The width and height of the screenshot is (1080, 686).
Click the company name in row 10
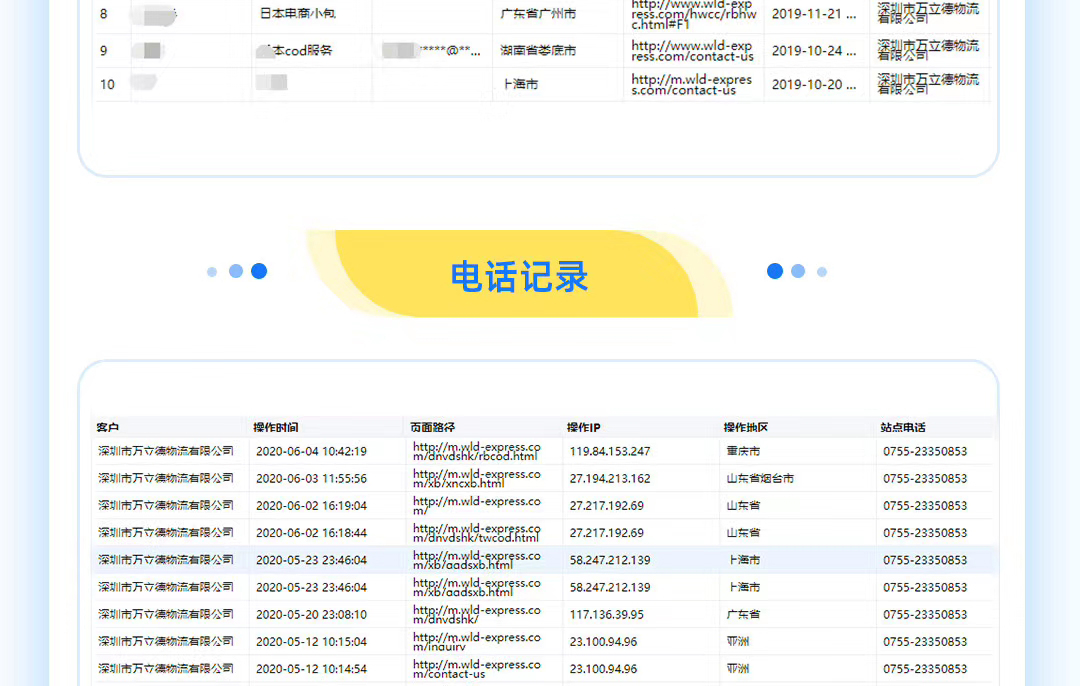pyautogui.click(x=928, y=84)
